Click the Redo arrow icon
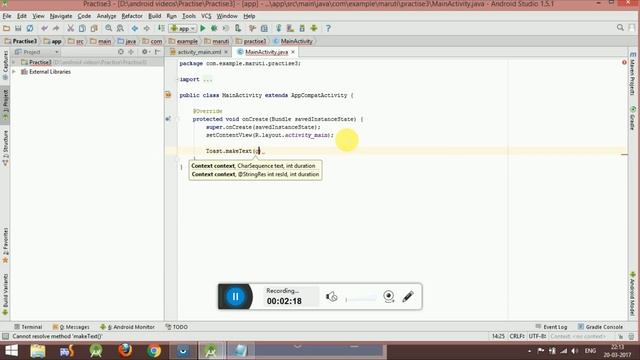This screenshot has width=640, height=360. pos(56,28)
